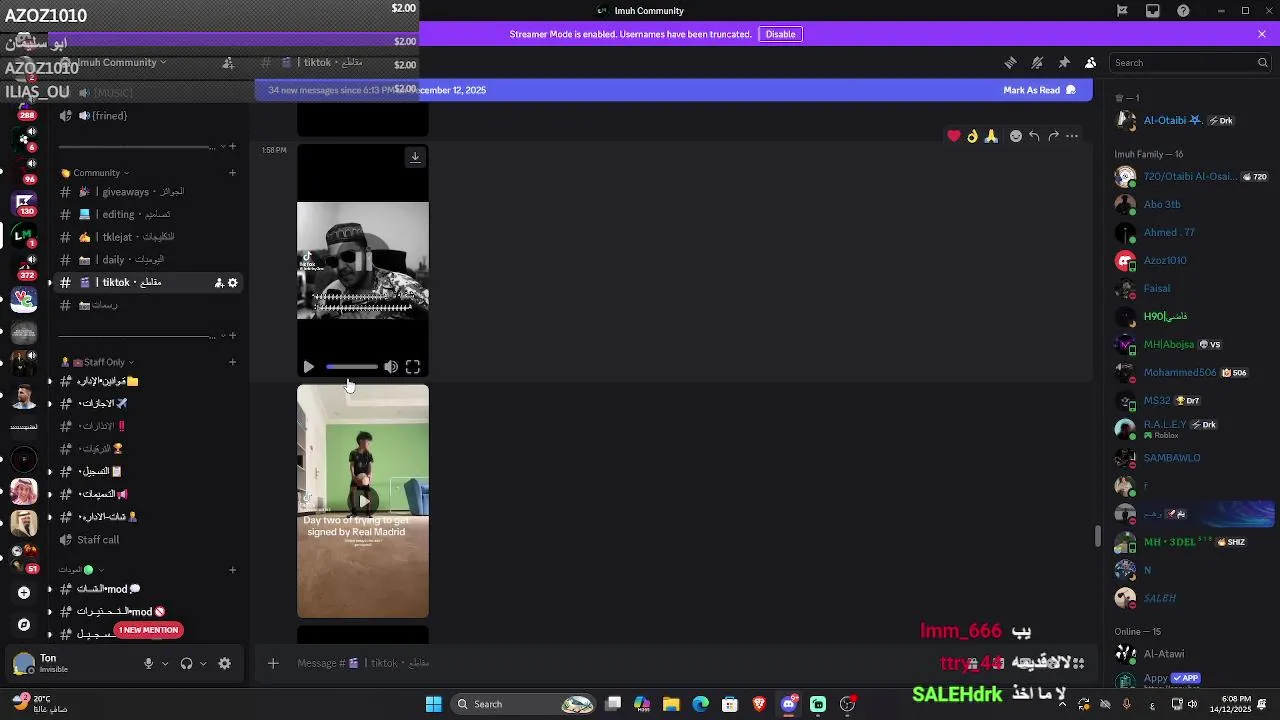Deafen using the headphones icon
This screenshot has width=1280, height=720.
pyautogui.click(x=186, y=663)
